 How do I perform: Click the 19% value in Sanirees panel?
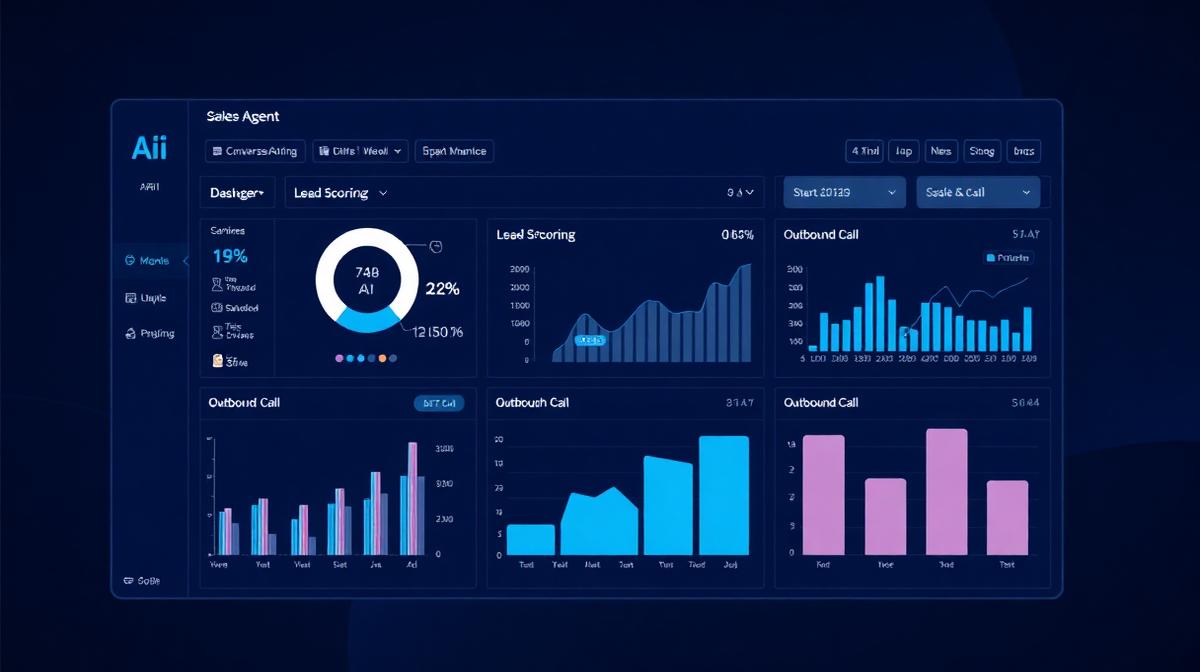pos(229,256)
